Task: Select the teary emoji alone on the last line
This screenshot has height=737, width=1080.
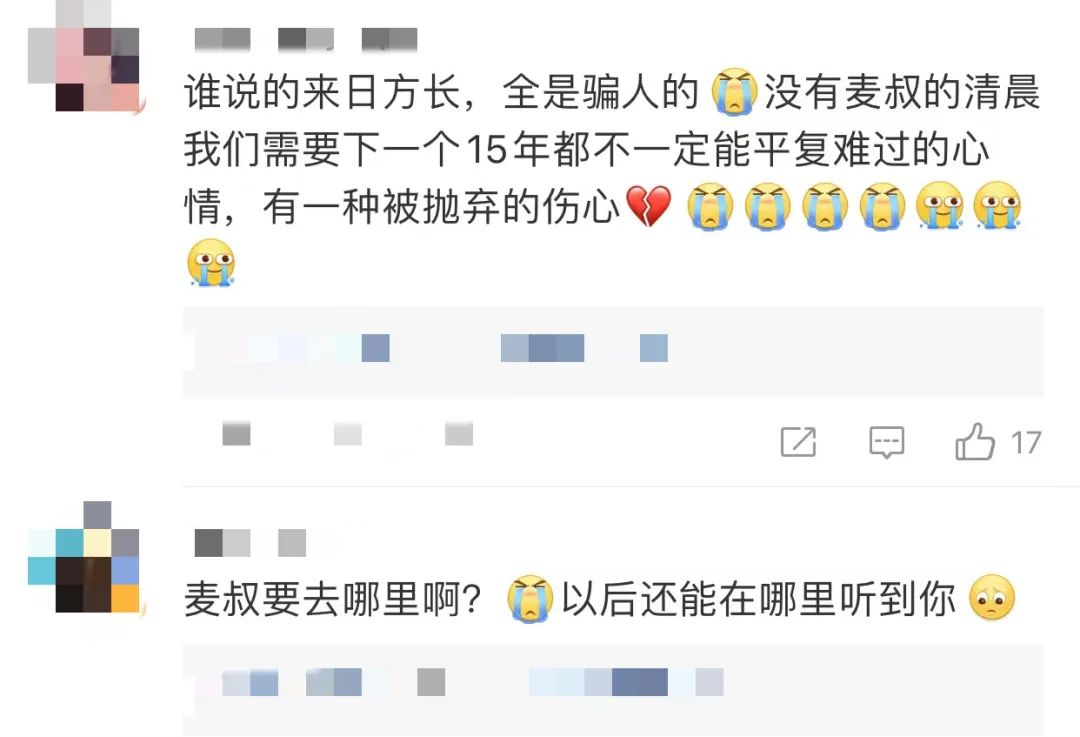Action: click(211, 262)
